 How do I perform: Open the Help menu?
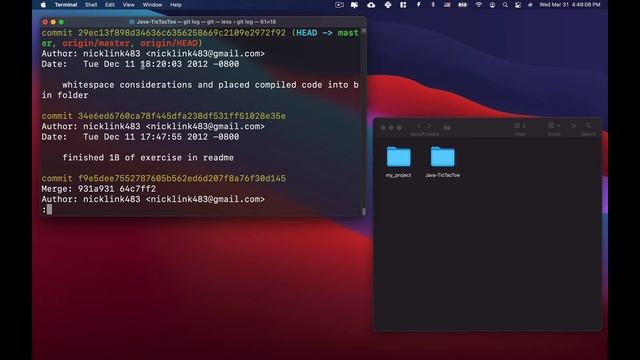[176, 5]
